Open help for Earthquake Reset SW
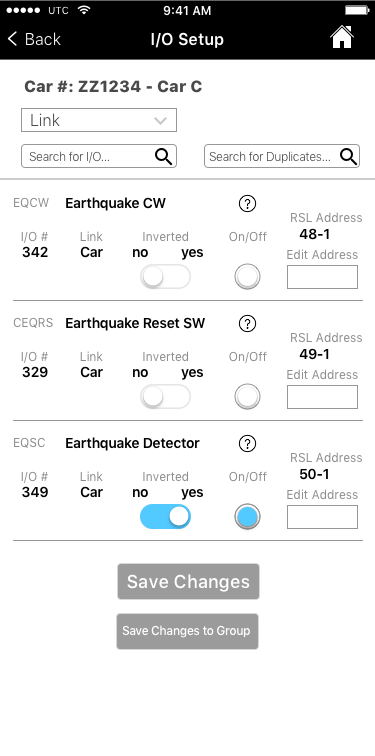Screen dimensions: 375x756 (x=247, y=324)
